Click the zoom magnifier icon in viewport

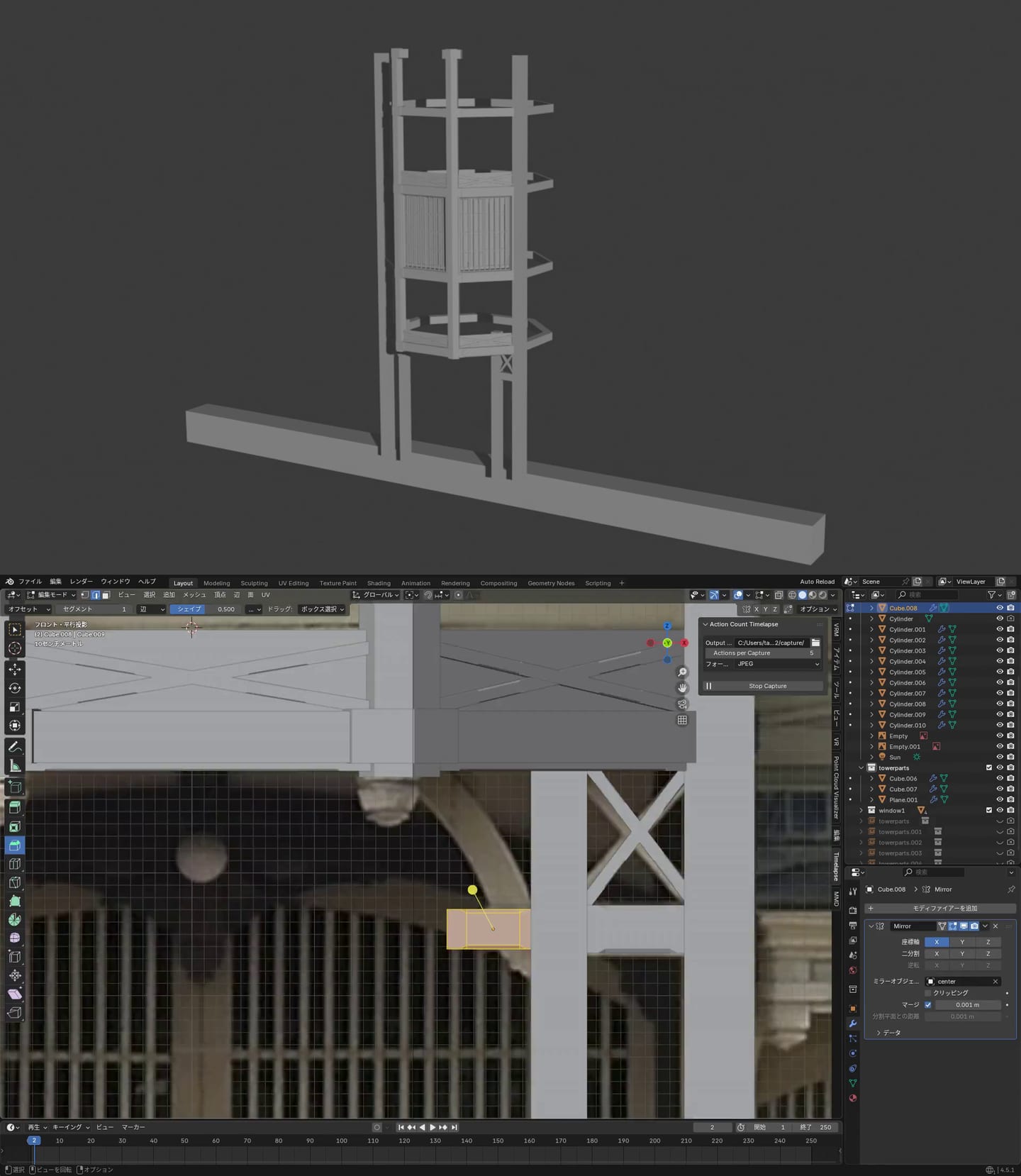682,672
